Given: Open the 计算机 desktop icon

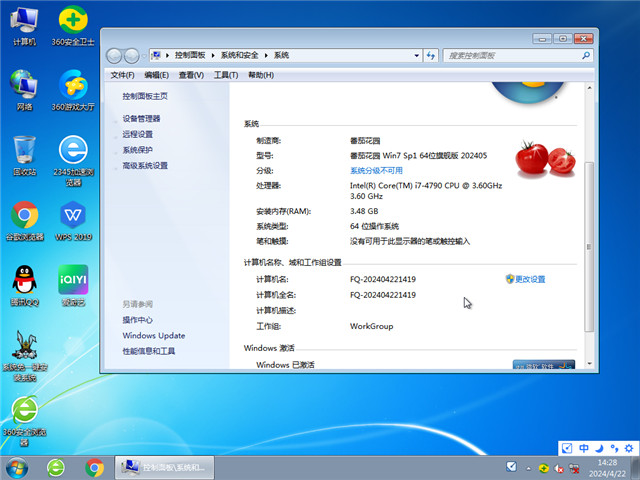Looking at the screenshot, I should click(x=24, y=27).
